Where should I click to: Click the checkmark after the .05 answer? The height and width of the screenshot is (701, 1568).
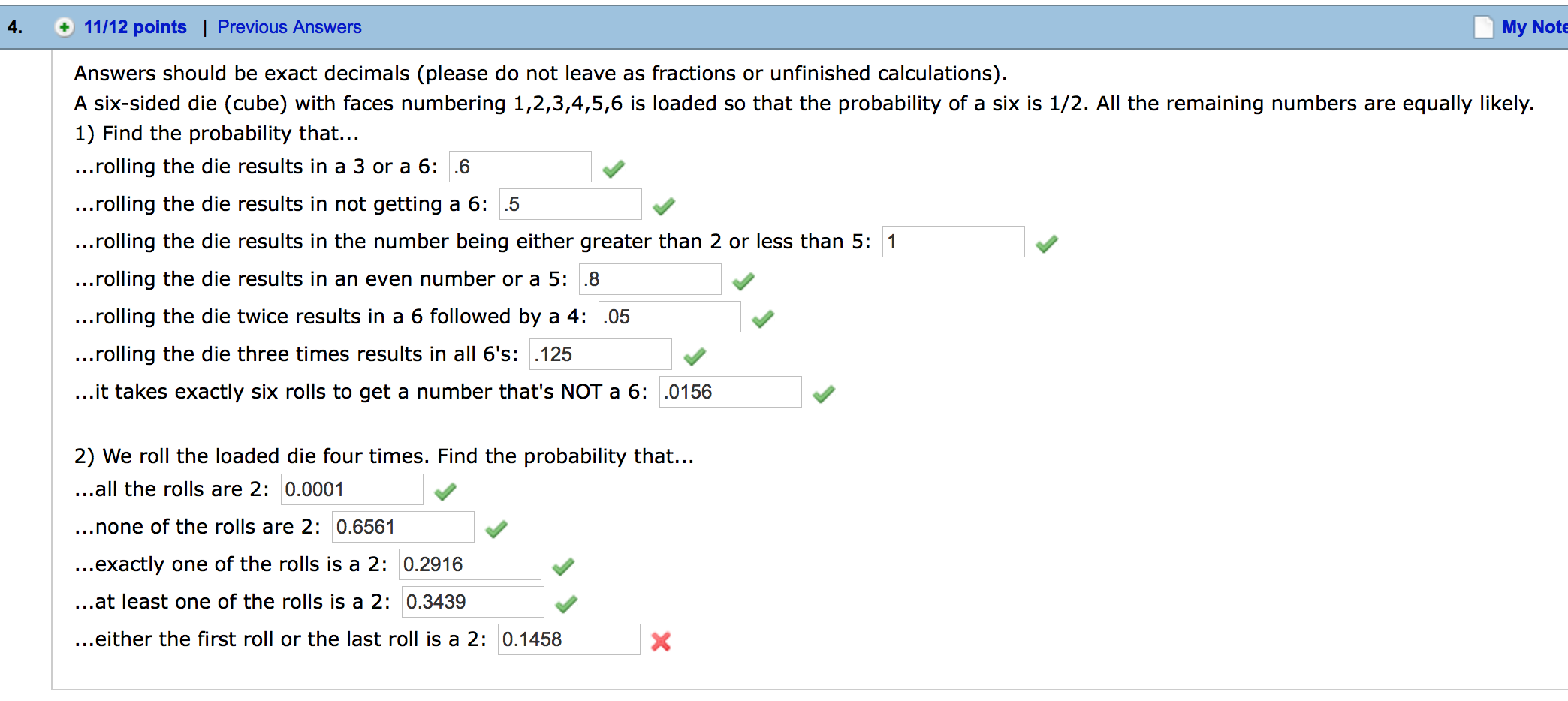click(x=763, y=318)
